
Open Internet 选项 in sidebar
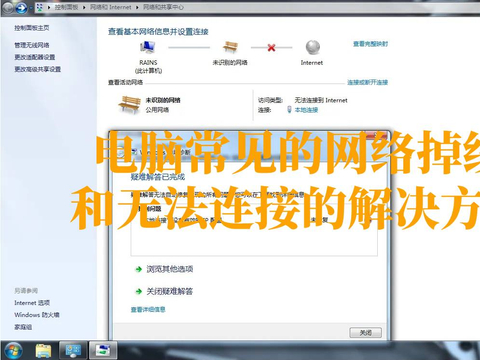(x=32, y=303)
